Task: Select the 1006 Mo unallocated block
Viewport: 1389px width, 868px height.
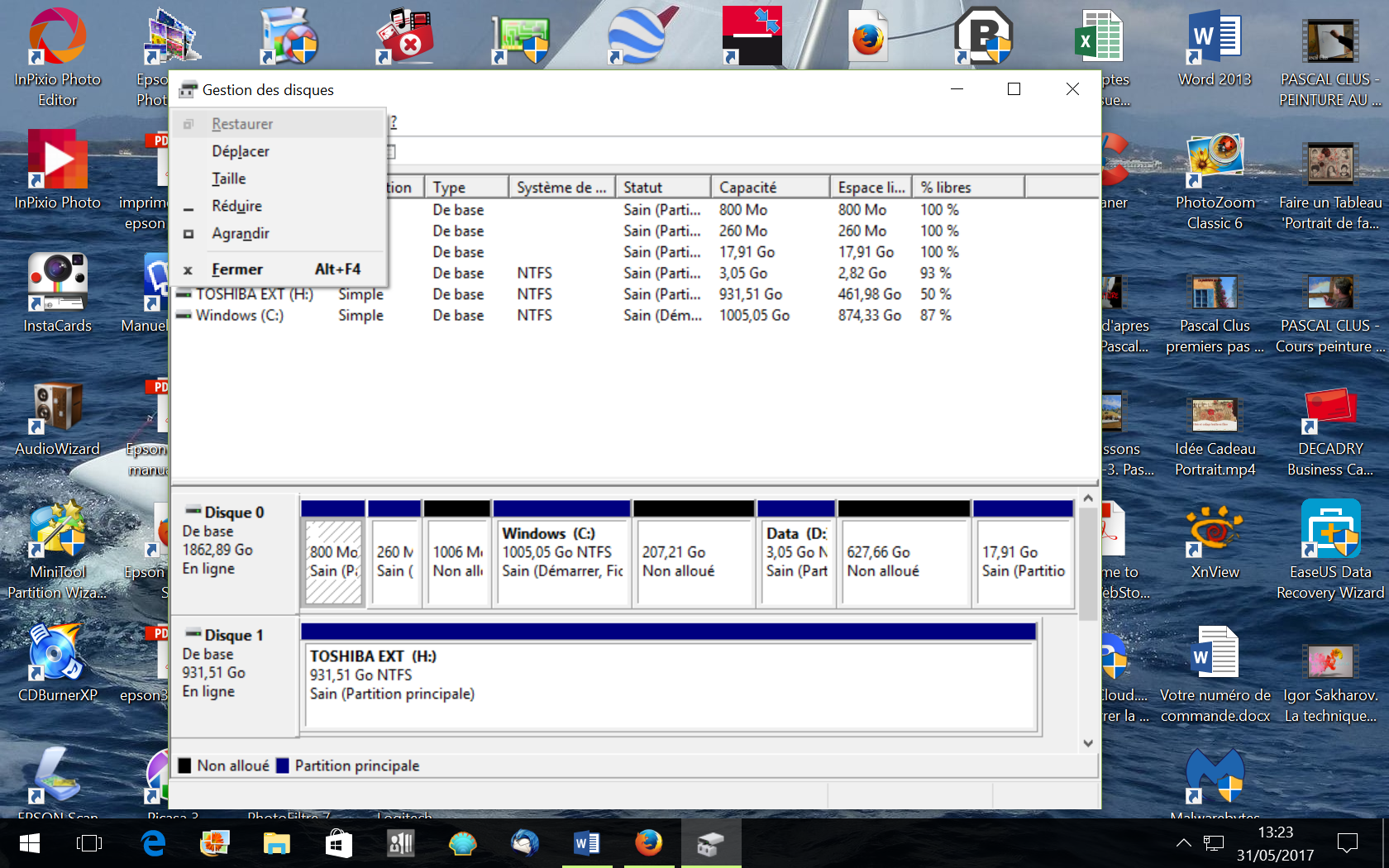Action: (x=457, y=555)
